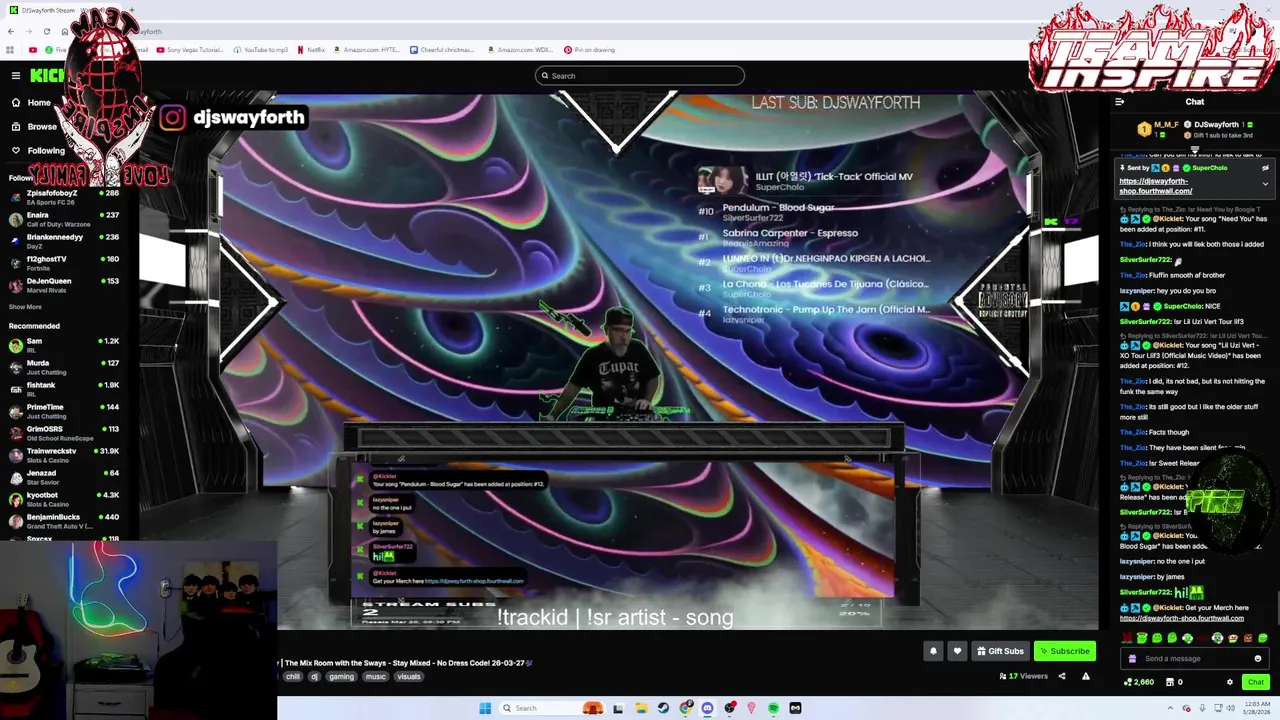The width and height of the screenshot is (1280, 720).
Task: Click the Kick search box
Action: coord(640,76)
